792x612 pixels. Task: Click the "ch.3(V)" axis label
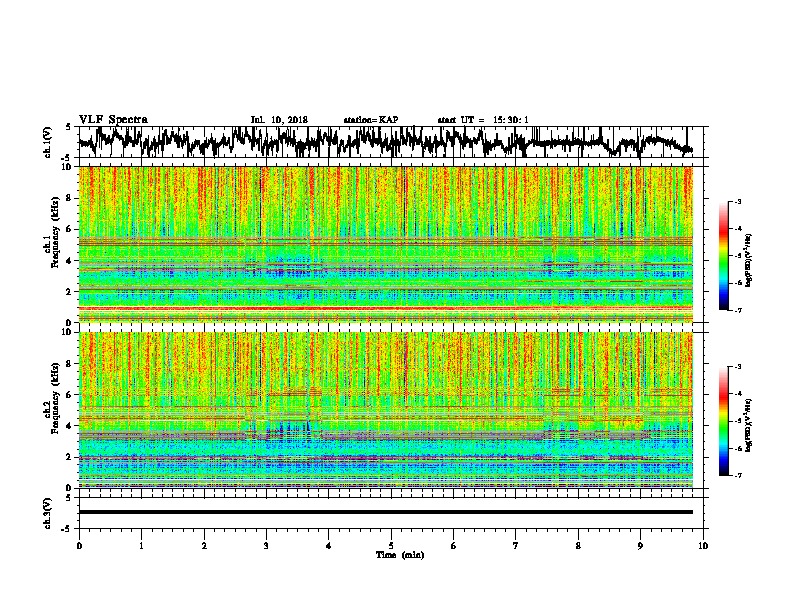coord(48,513)
